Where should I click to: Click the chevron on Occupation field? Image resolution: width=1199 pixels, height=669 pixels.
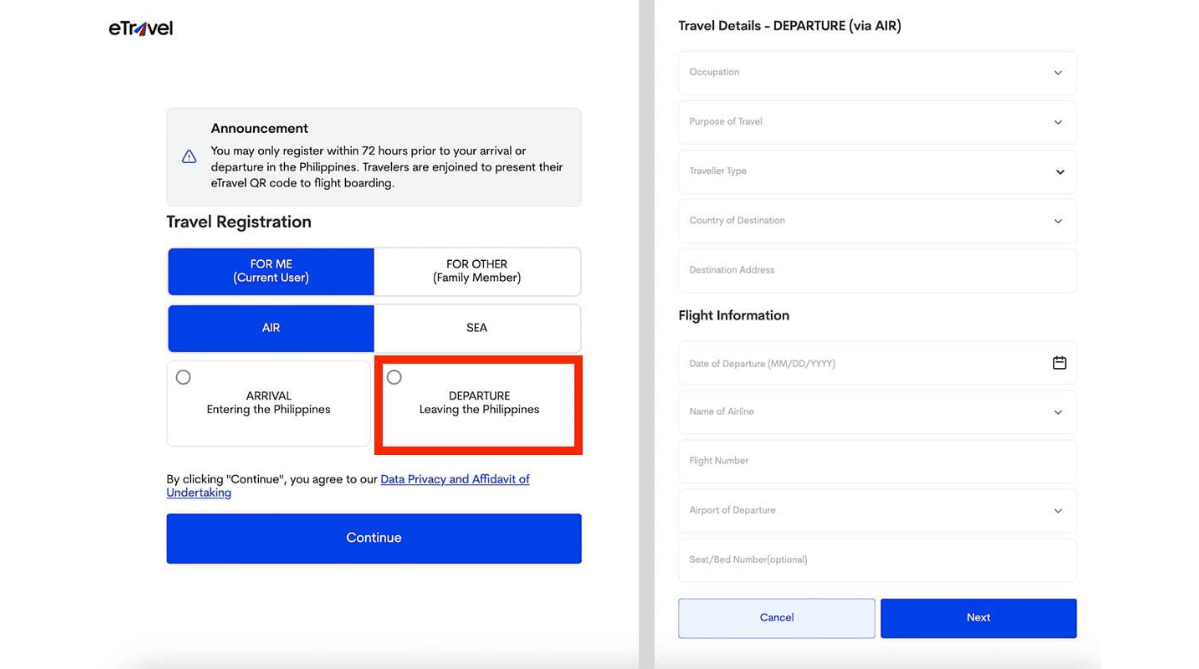click(x=1058, y=72)
